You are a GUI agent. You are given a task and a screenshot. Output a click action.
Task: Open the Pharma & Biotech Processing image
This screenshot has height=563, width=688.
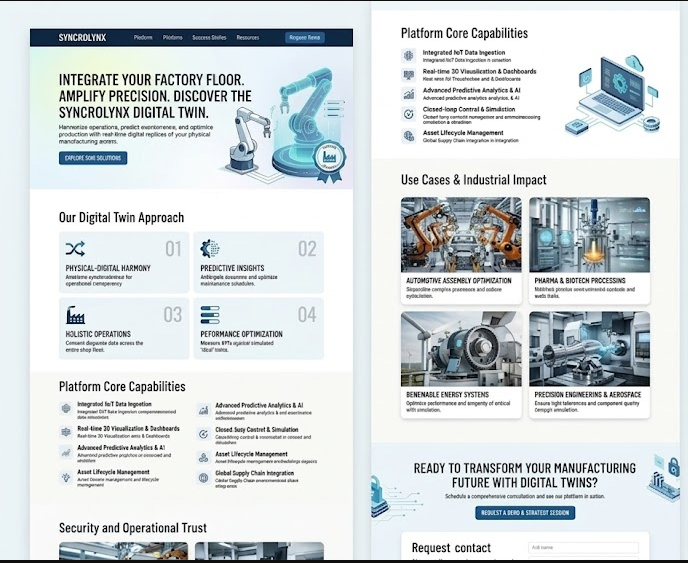point(589,235)
